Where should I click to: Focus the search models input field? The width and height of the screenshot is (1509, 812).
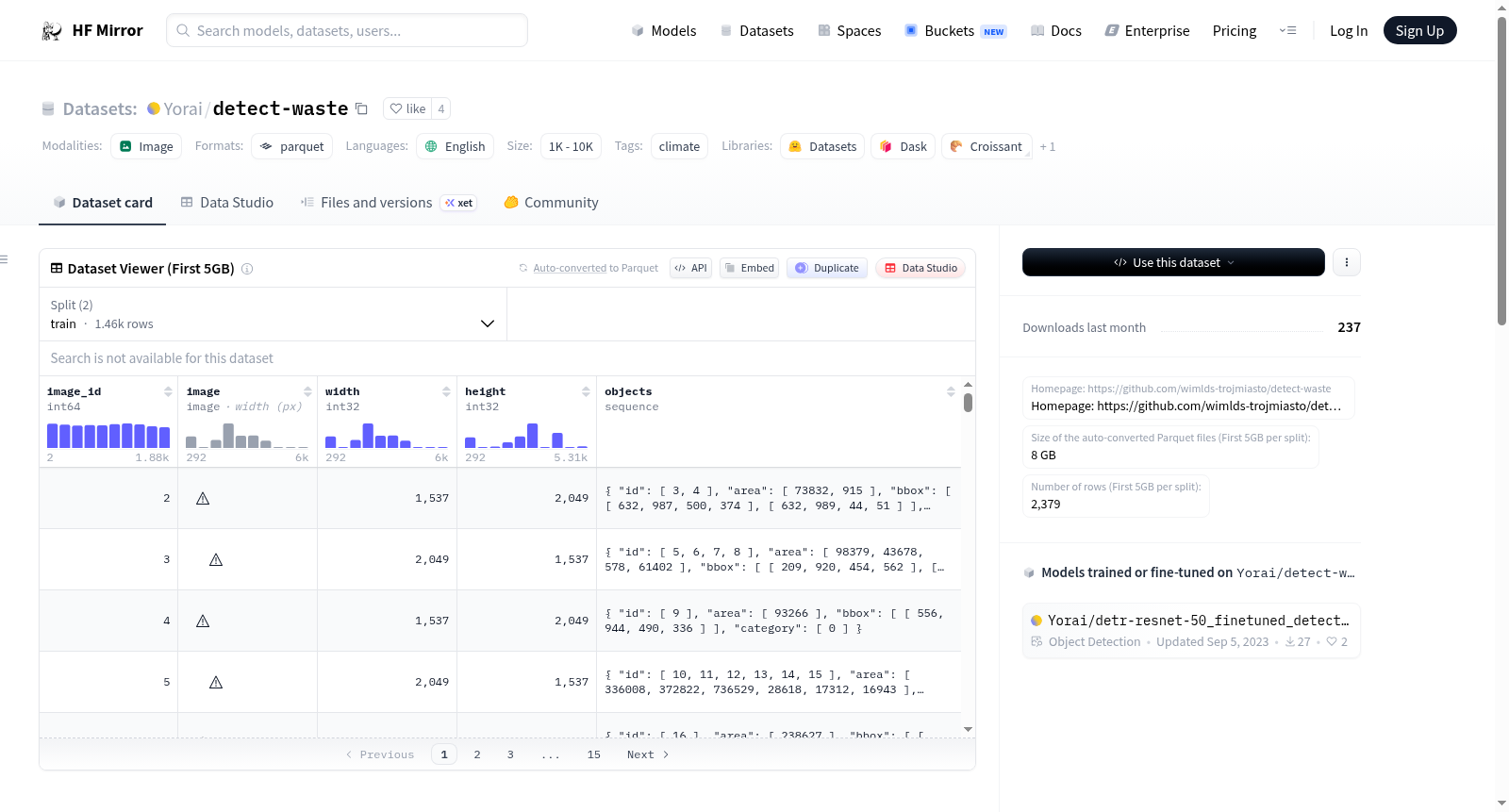click(x=347, y=30)
